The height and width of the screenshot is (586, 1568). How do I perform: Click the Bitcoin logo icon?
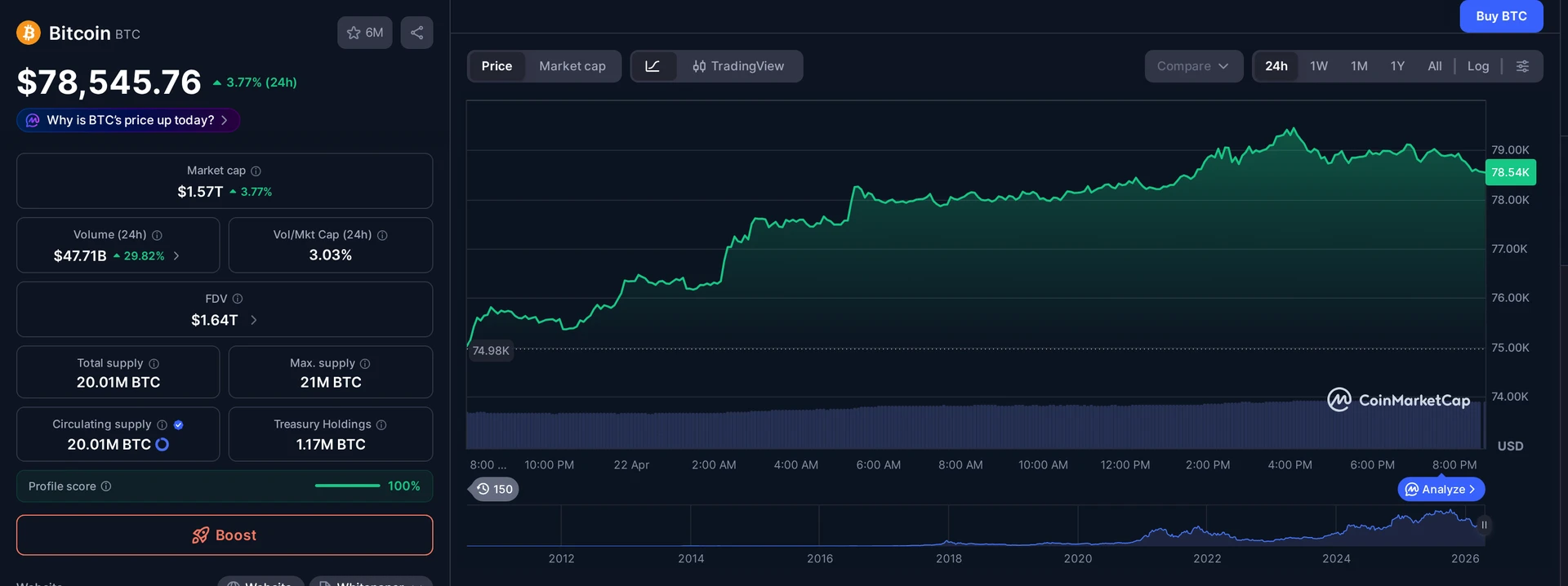click(29, 33)
